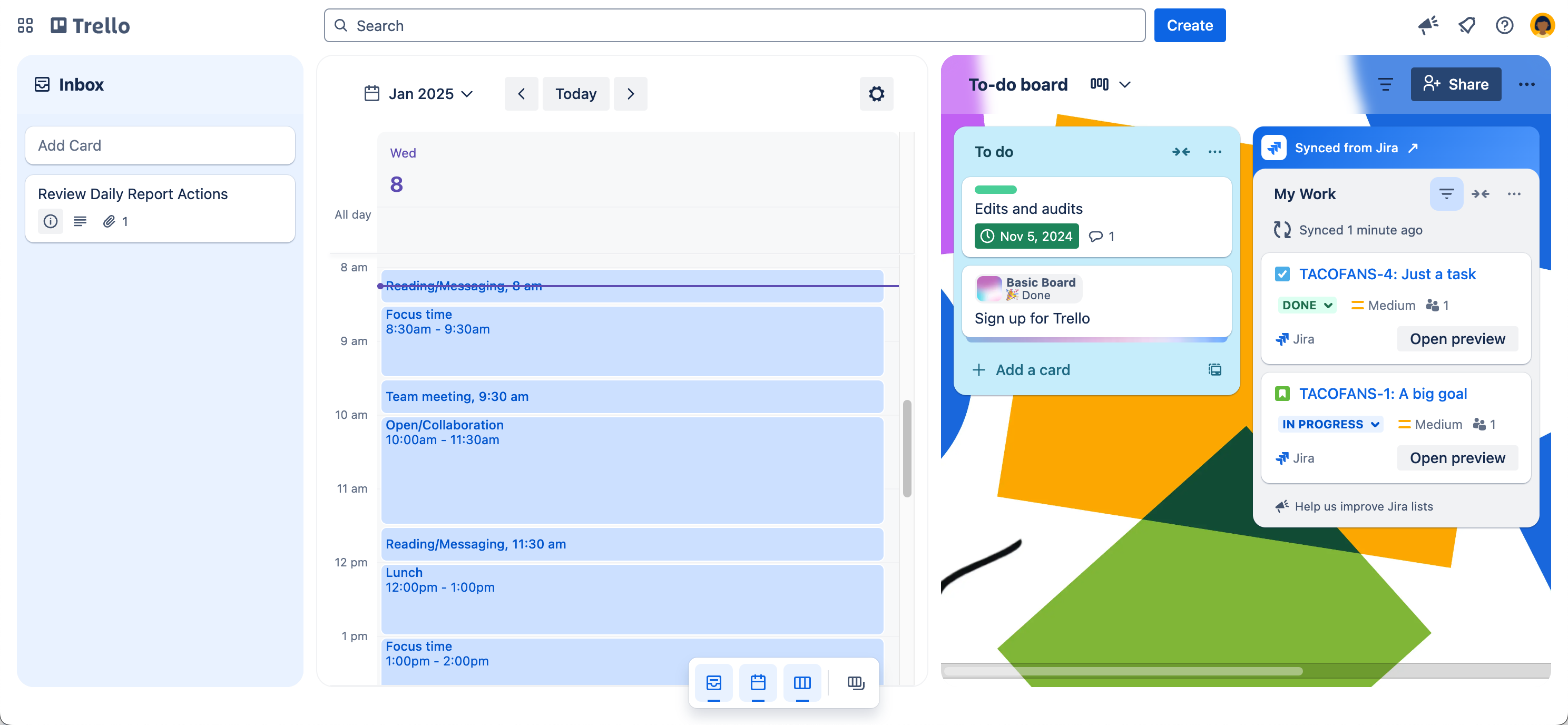Image resolution: width=1568 pixels, height=725 pixels.
Task: Click description icon on Review Daily Report card
Action: tap(80, 222)
